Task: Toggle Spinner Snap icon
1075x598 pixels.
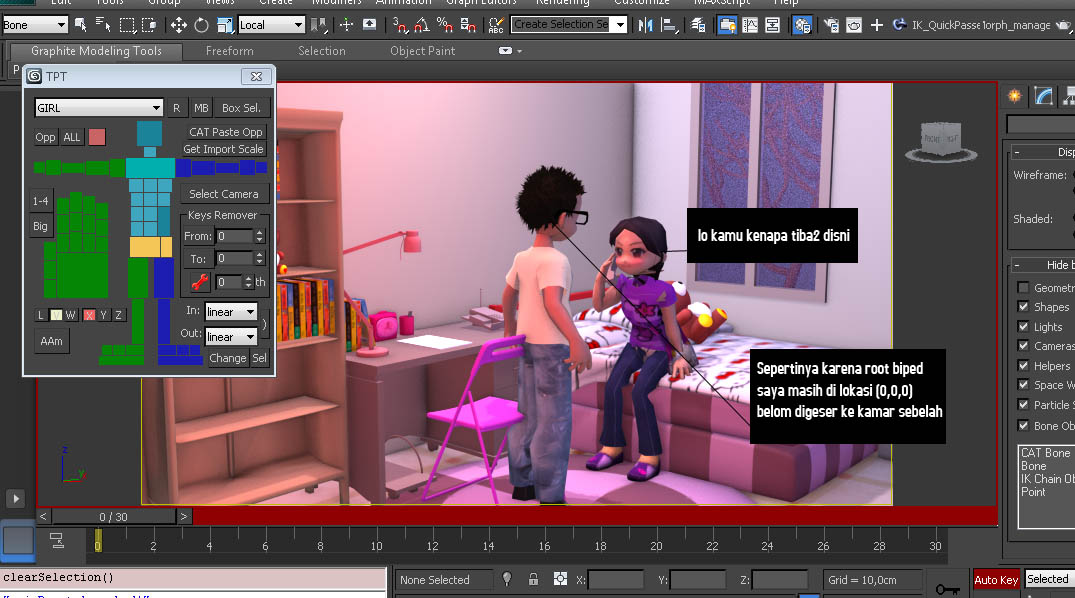Action: point(468,25)
